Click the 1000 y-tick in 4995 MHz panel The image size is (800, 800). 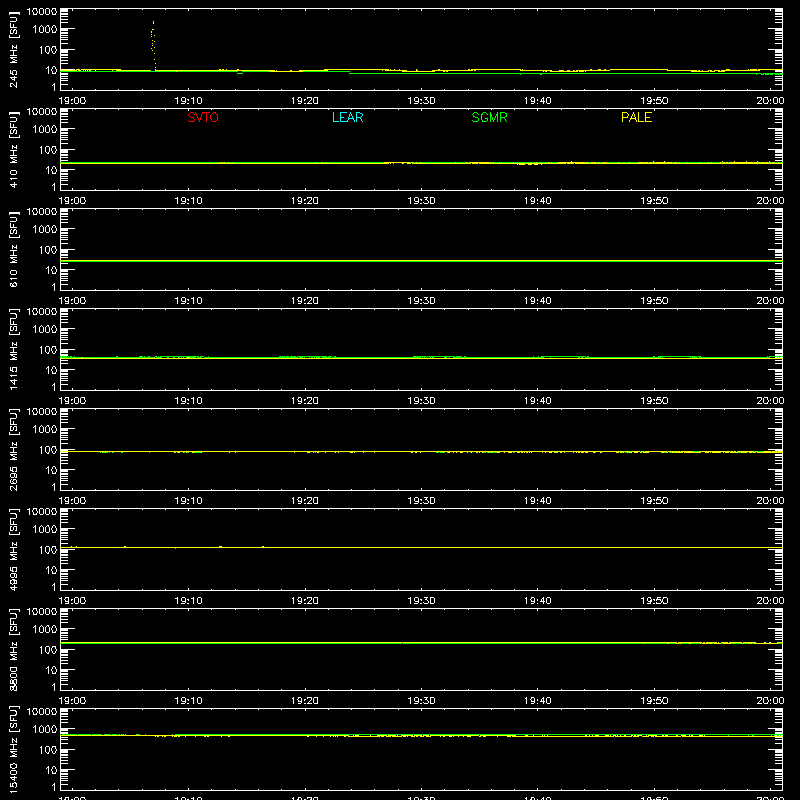(45, 529)
